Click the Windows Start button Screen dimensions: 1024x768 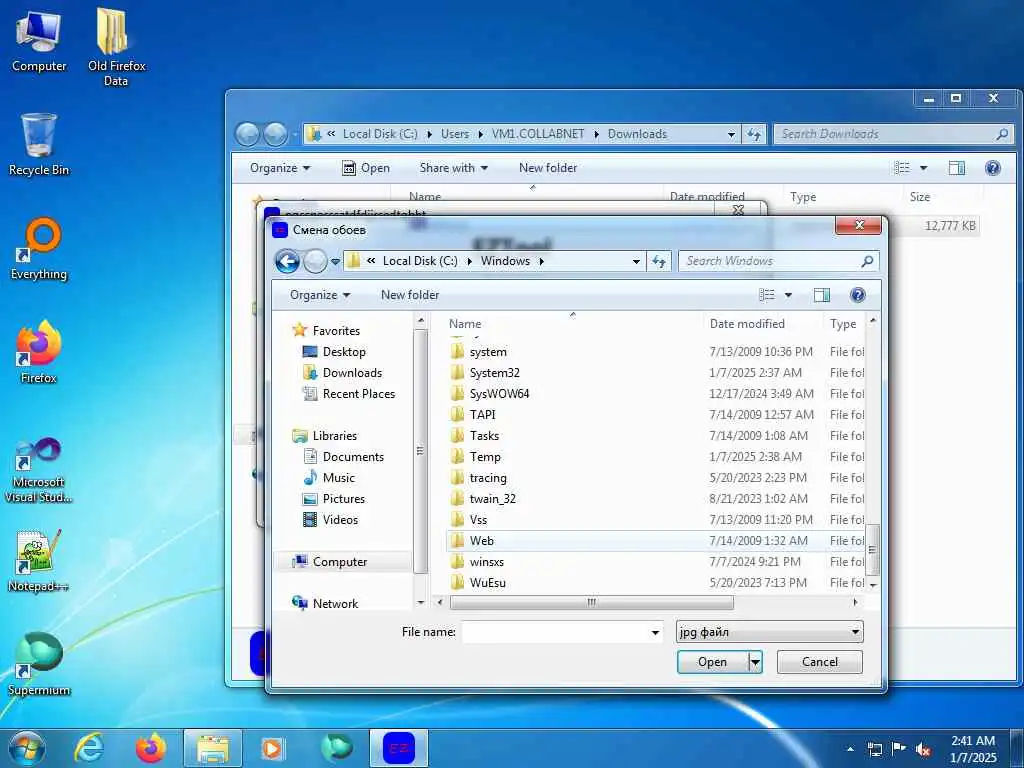click(27, 748)
